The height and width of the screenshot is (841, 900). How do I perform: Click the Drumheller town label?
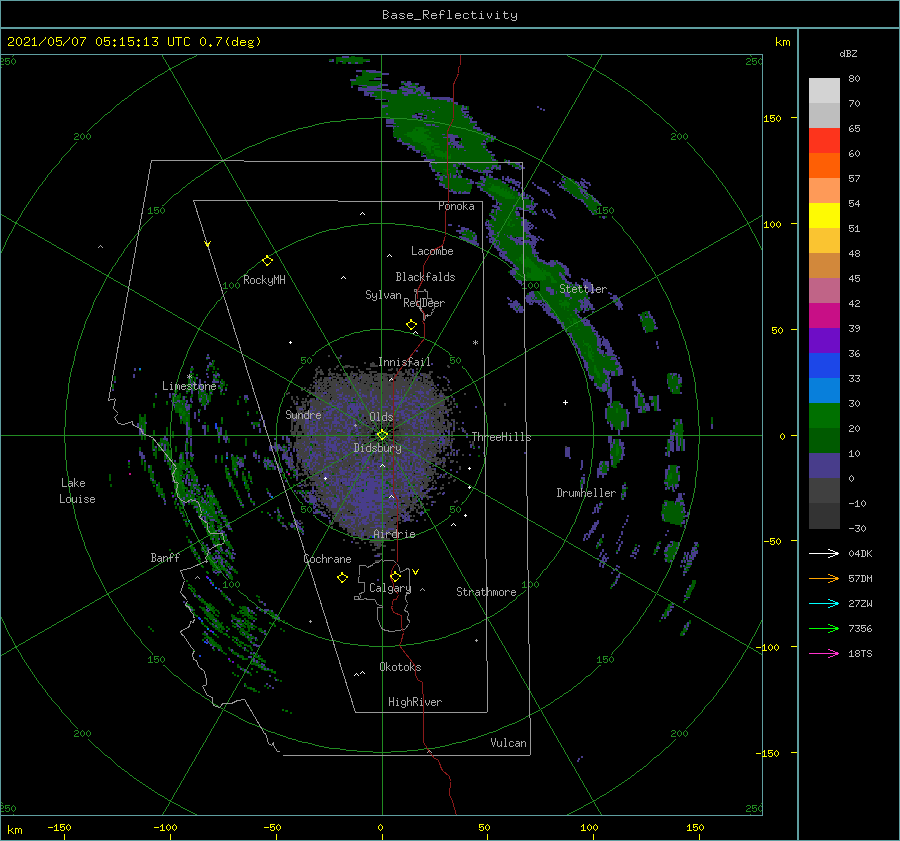tap(586, 493)
